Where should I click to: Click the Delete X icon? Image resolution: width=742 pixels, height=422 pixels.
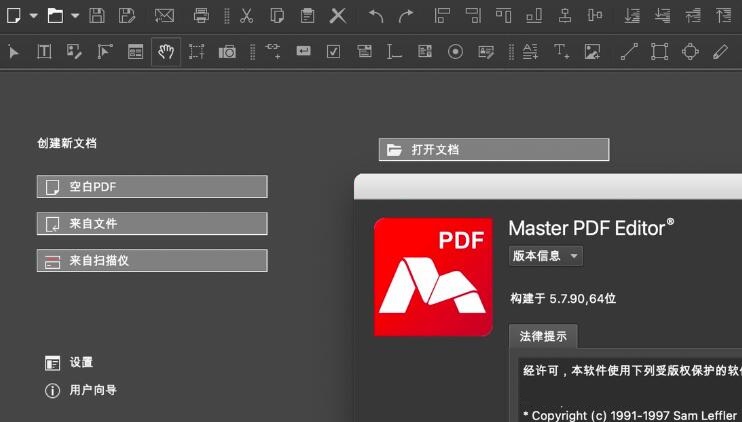pyautogui.click(x=338, y=16)
